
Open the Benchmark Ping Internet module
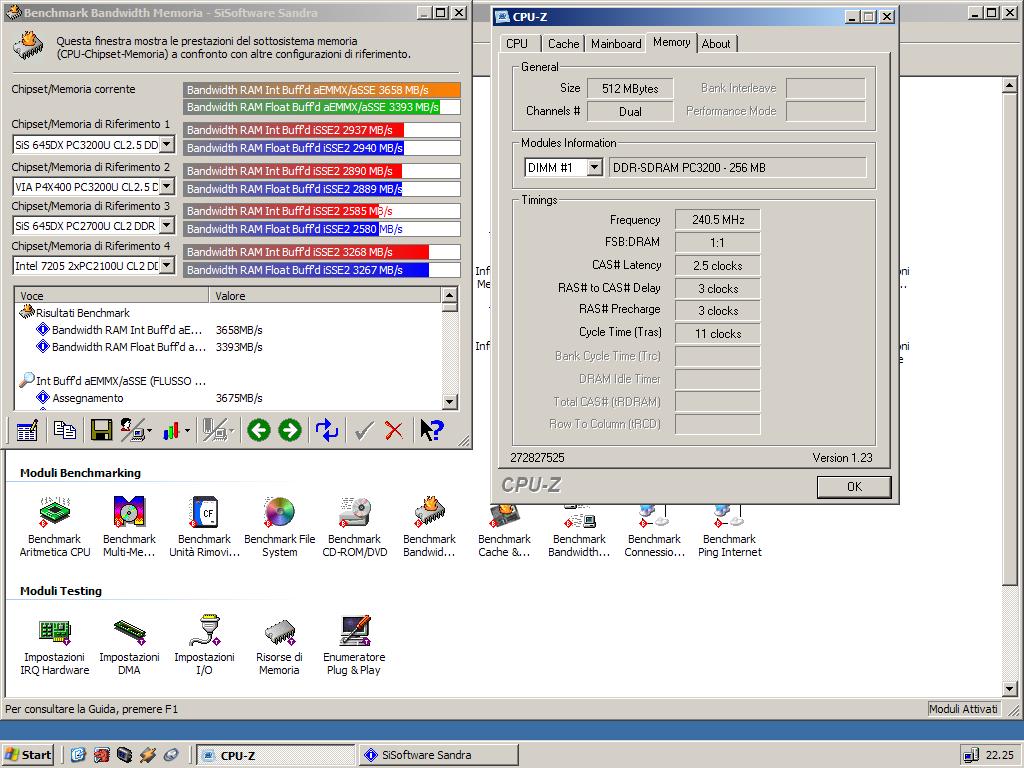click(x=729, y=532)
